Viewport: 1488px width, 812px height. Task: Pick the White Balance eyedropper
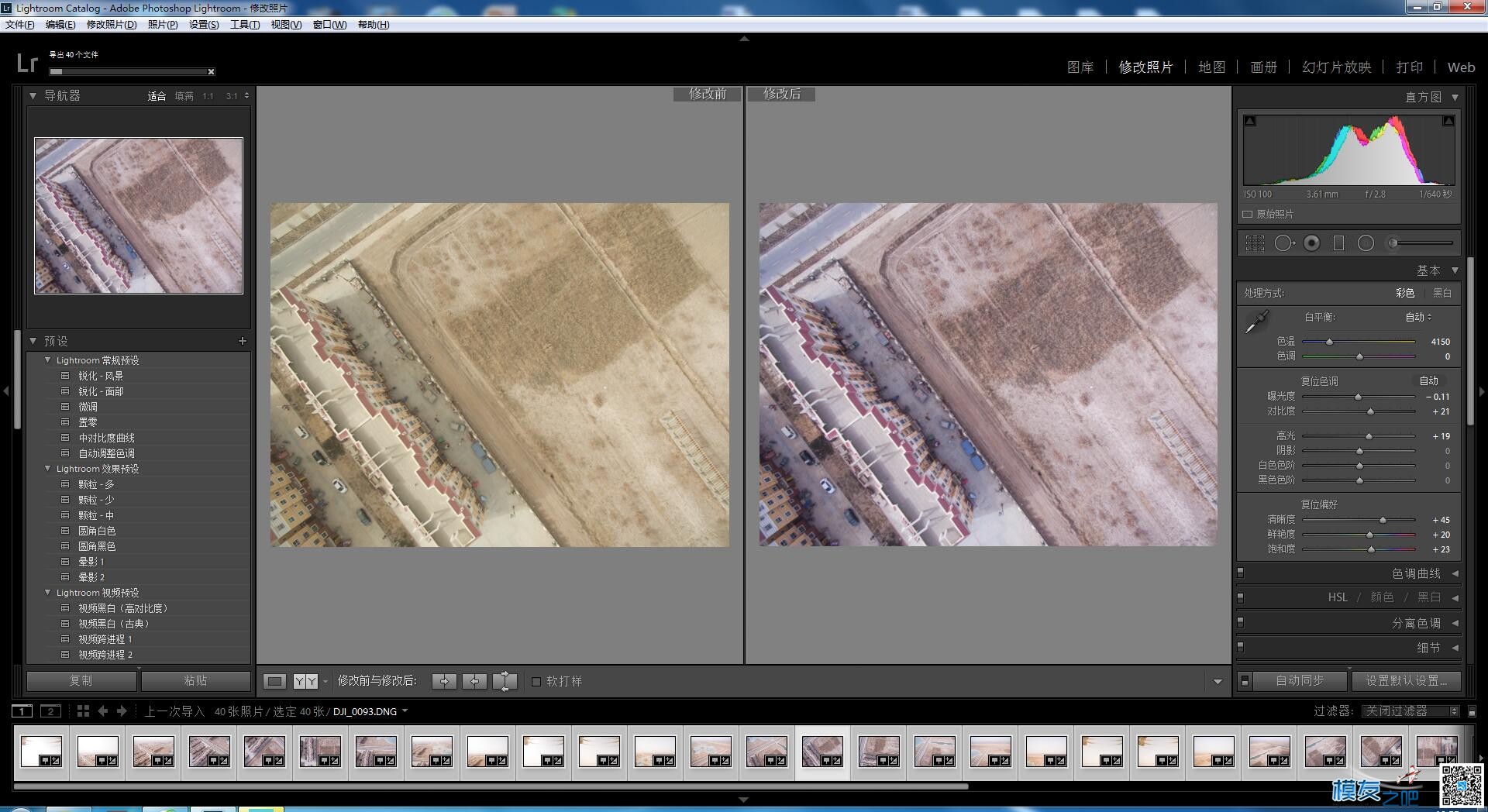(x=1256, y=322)
